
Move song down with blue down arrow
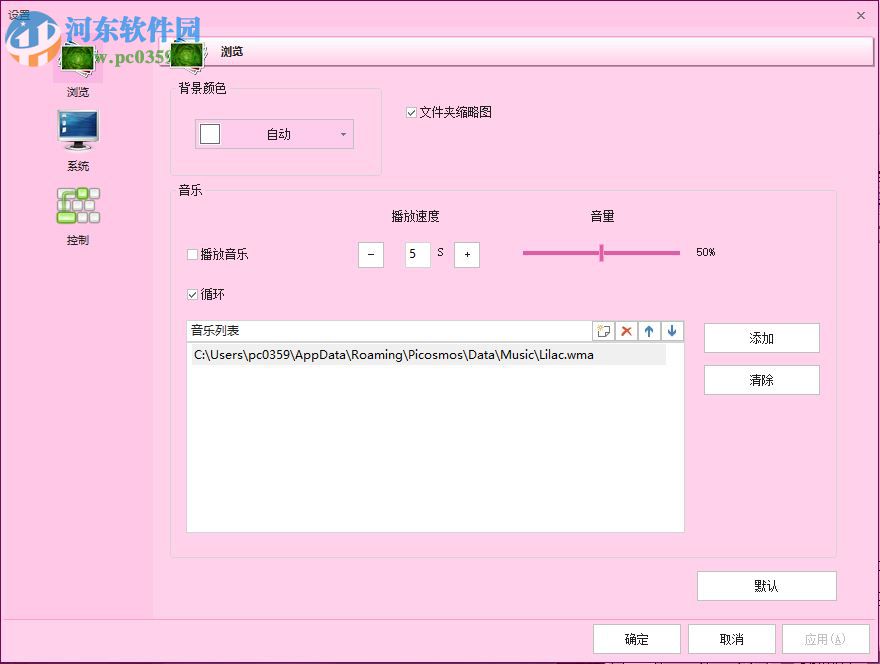coord(670,330)
